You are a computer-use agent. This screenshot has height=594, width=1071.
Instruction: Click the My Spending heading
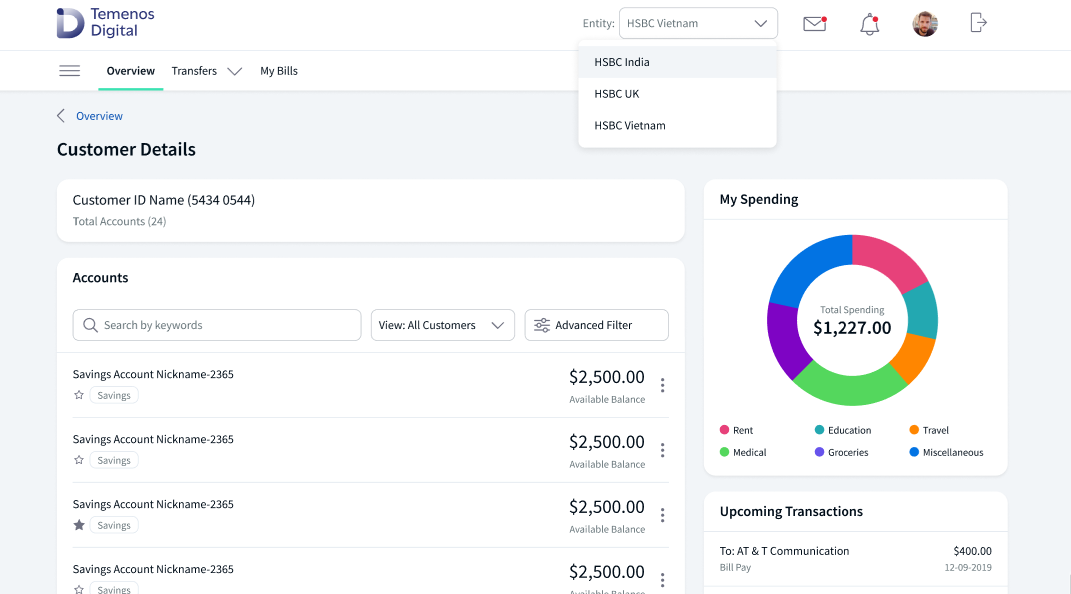(759, 199)
